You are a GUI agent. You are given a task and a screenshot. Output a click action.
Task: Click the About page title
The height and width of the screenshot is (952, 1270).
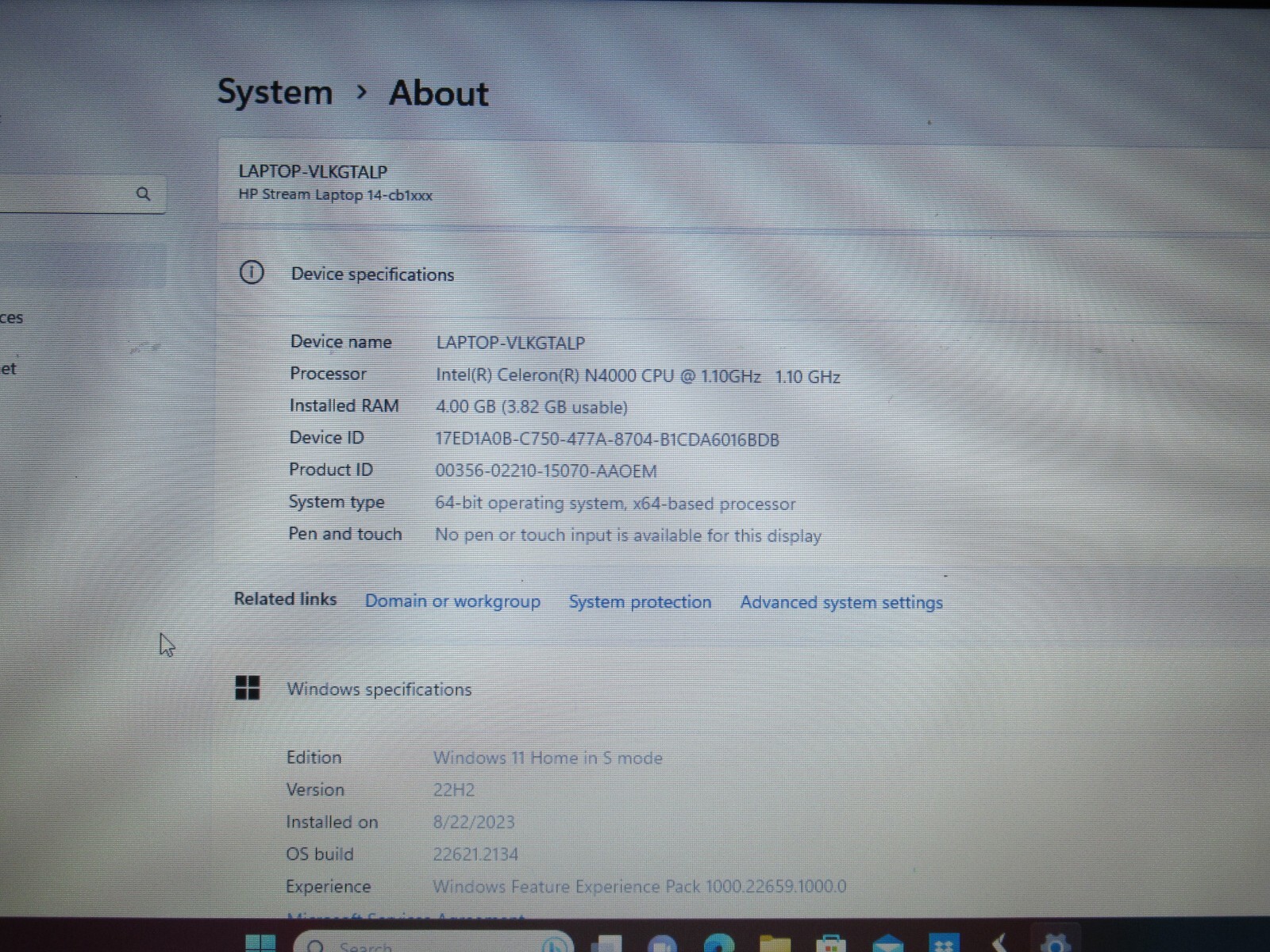(438, 94)
